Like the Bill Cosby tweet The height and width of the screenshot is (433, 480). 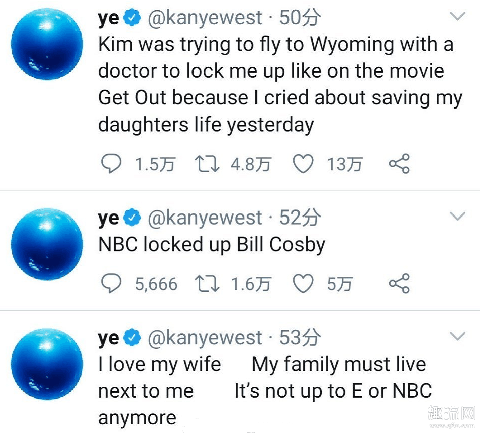coord(303,284)
